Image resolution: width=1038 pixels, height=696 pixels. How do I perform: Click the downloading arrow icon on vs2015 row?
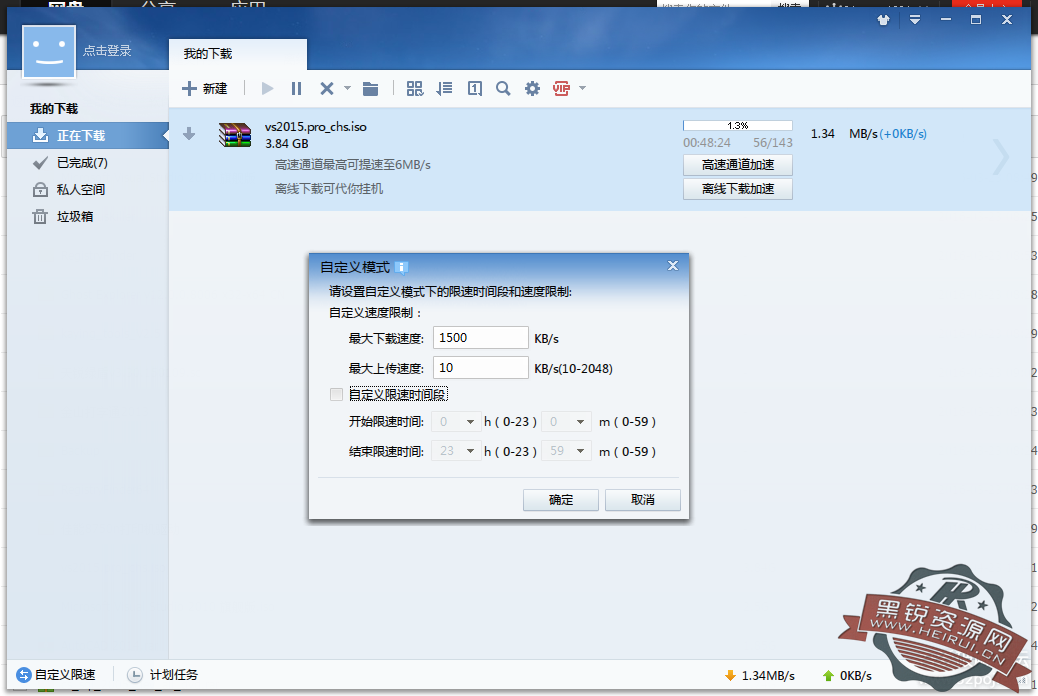point(189,134)
